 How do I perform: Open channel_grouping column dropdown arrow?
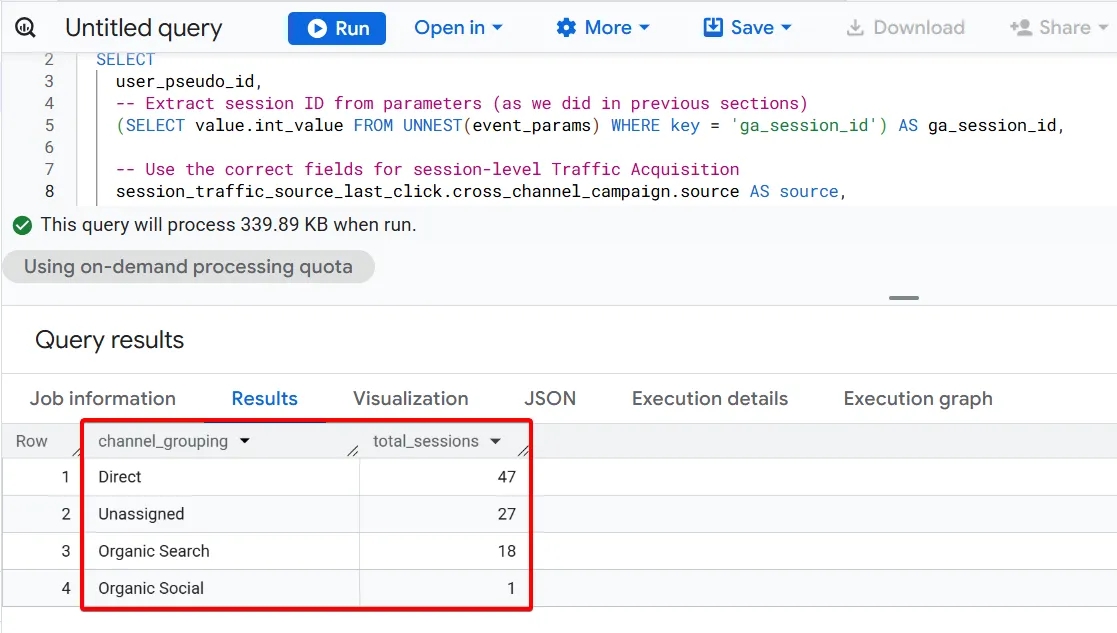coord(245,441)
